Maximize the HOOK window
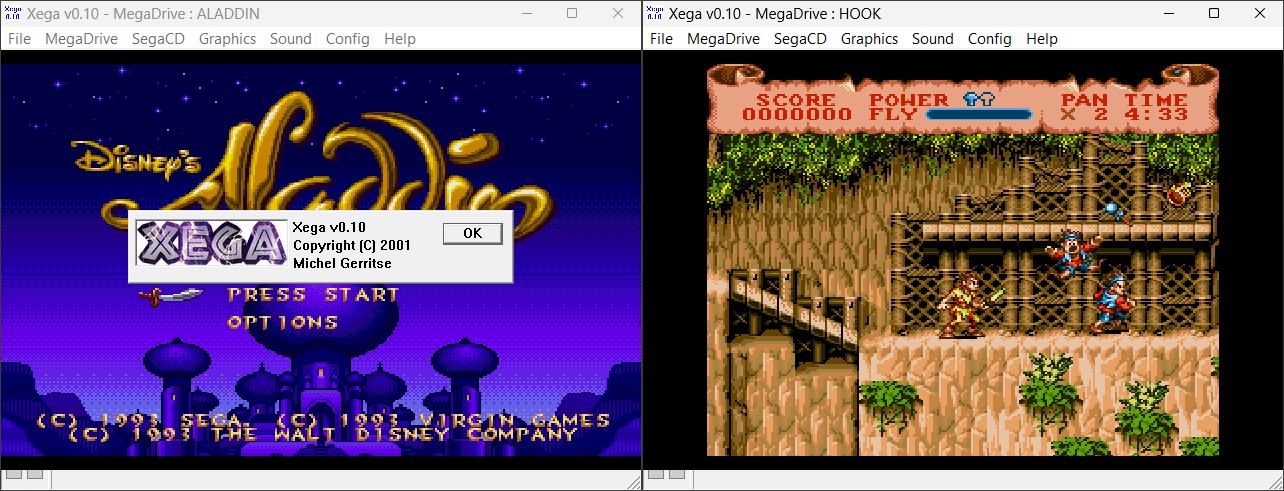1284x491 pixels. (1214, 13)
